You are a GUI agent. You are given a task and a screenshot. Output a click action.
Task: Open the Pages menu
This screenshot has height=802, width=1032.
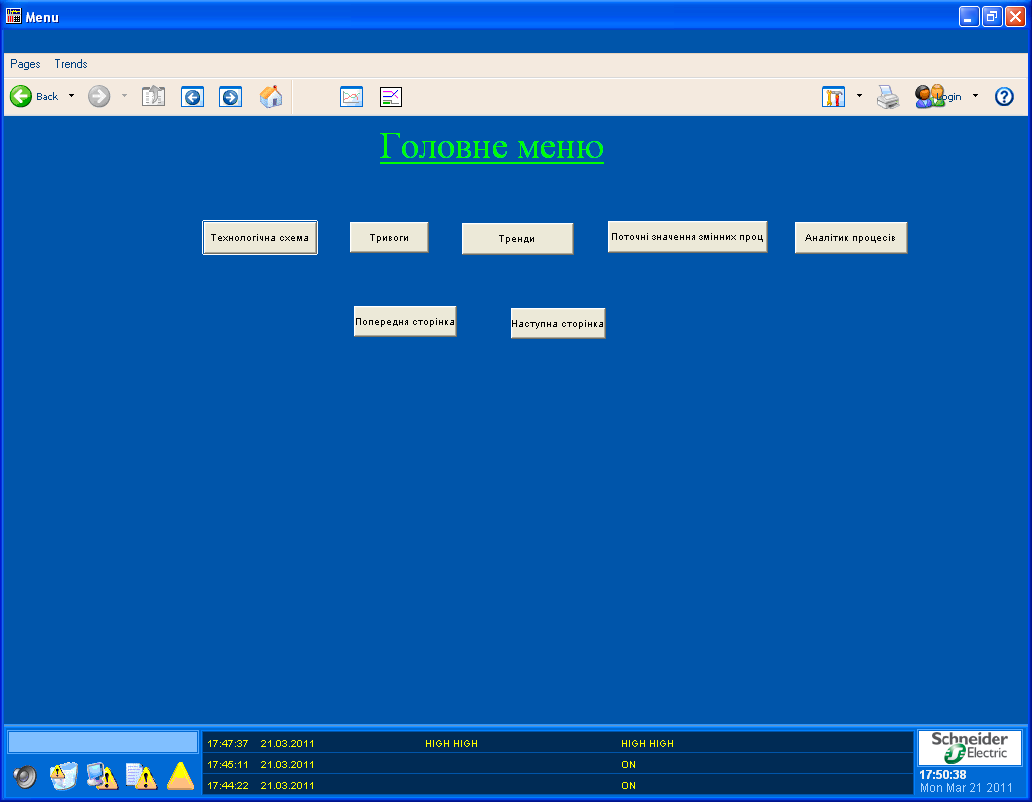pyautogui.click(x=25, y=64)
